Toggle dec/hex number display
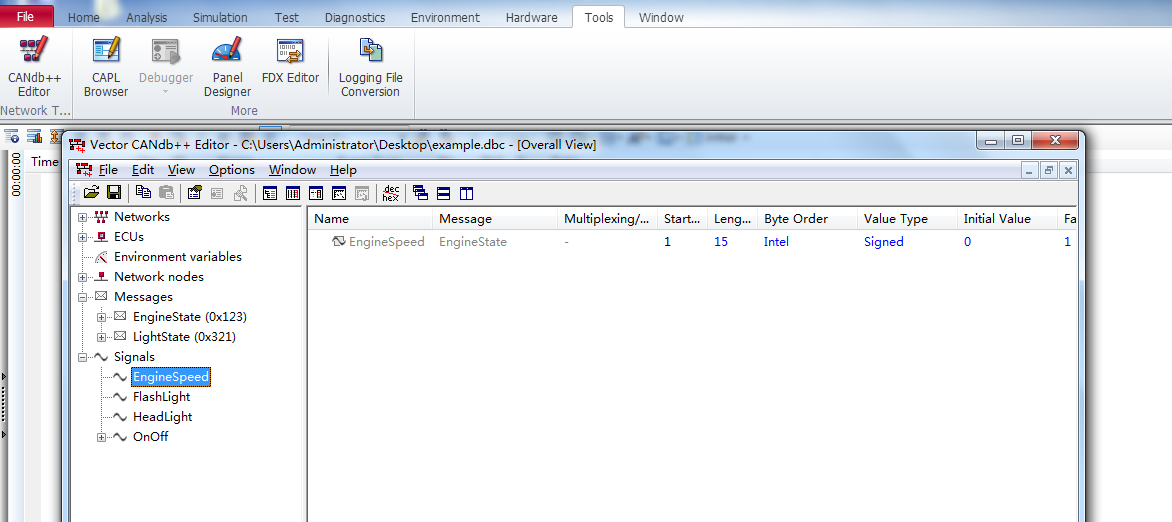This screenshot has width=1172, height=522. tap(390, 193)
